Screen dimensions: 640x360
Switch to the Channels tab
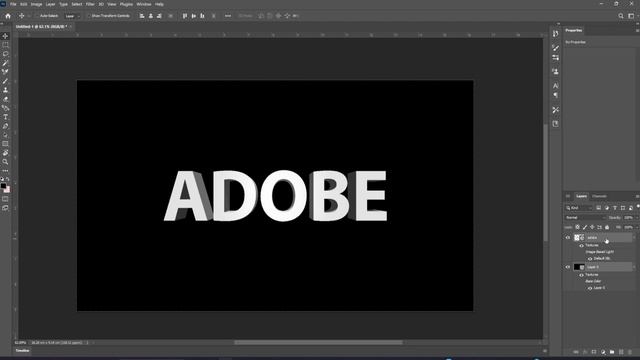(599, 196)
